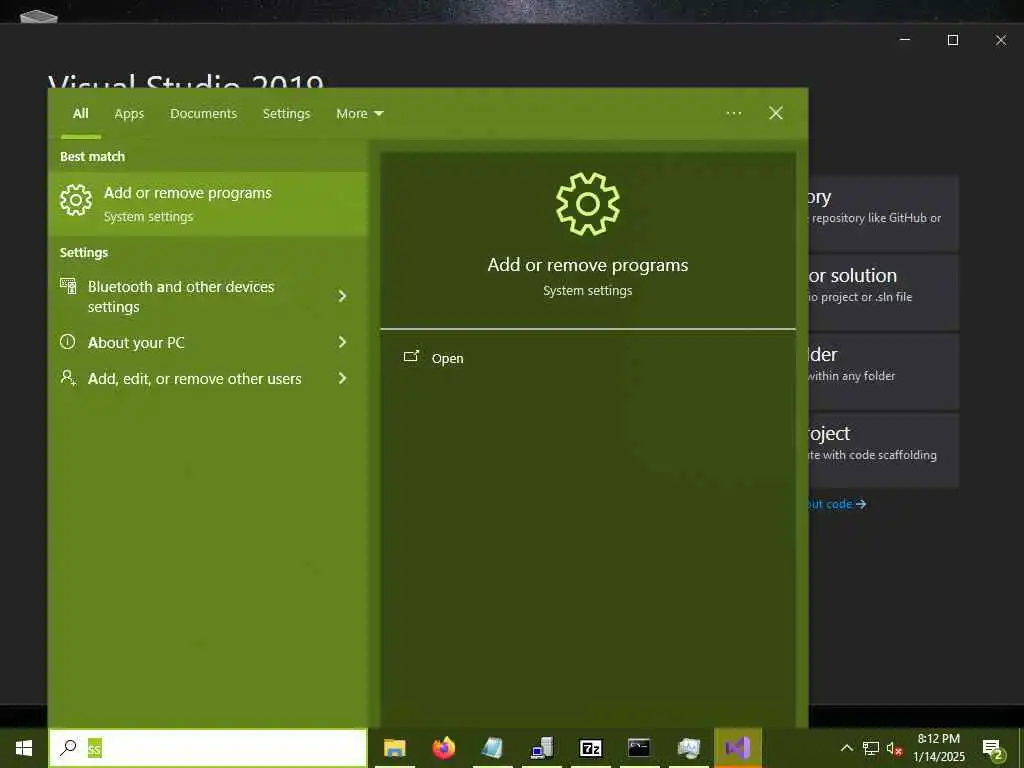1024x768 pixels.
Task: Open the Windows Start menu
Action: click(24, 748)
